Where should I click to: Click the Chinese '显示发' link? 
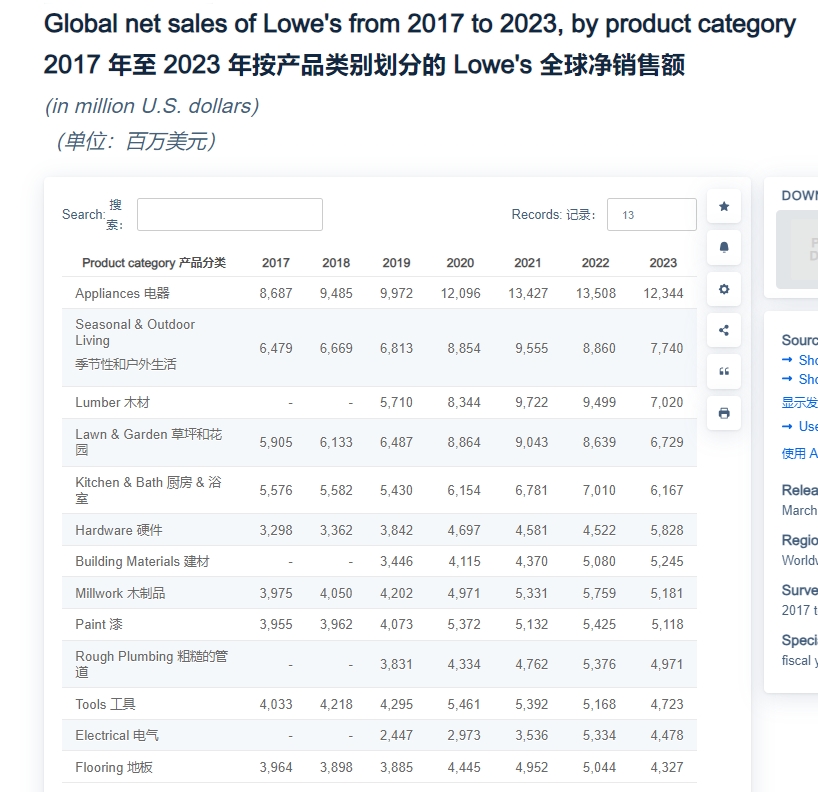click(800, 403)
